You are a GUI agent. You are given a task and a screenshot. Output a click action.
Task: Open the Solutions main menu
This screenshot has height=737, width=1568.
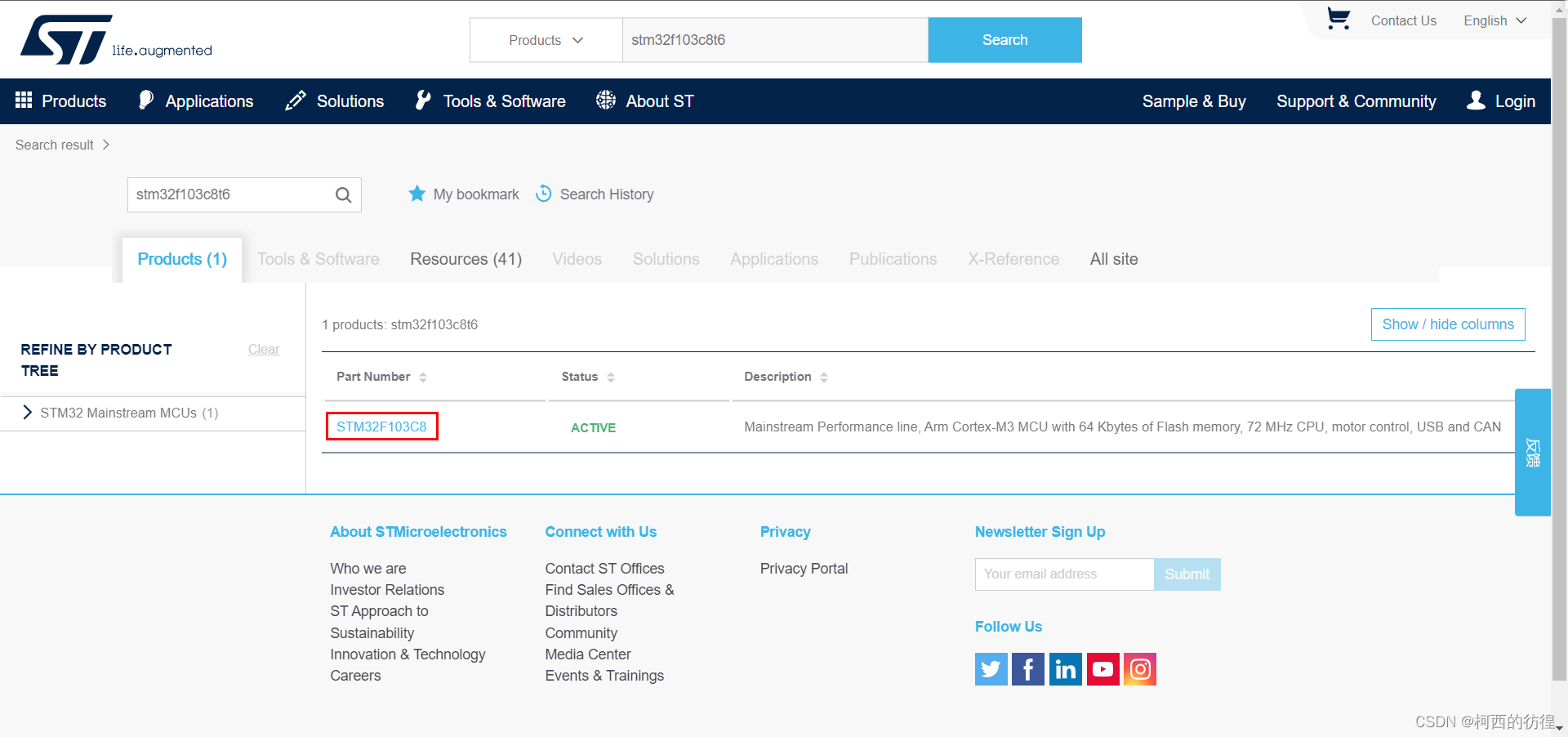pyautogui.click(x=334, y=101)
